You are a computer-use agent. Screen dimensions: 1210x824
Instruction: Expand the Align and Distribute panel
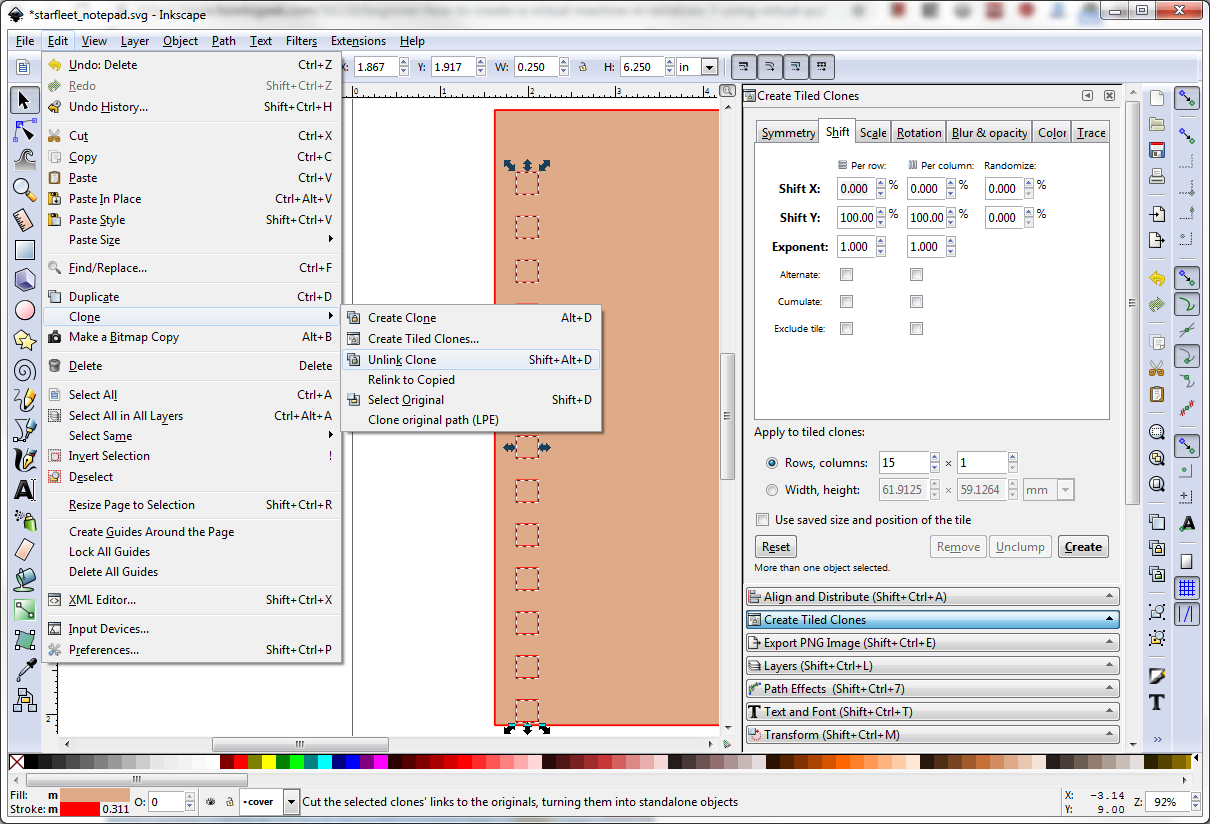point(932,597)
